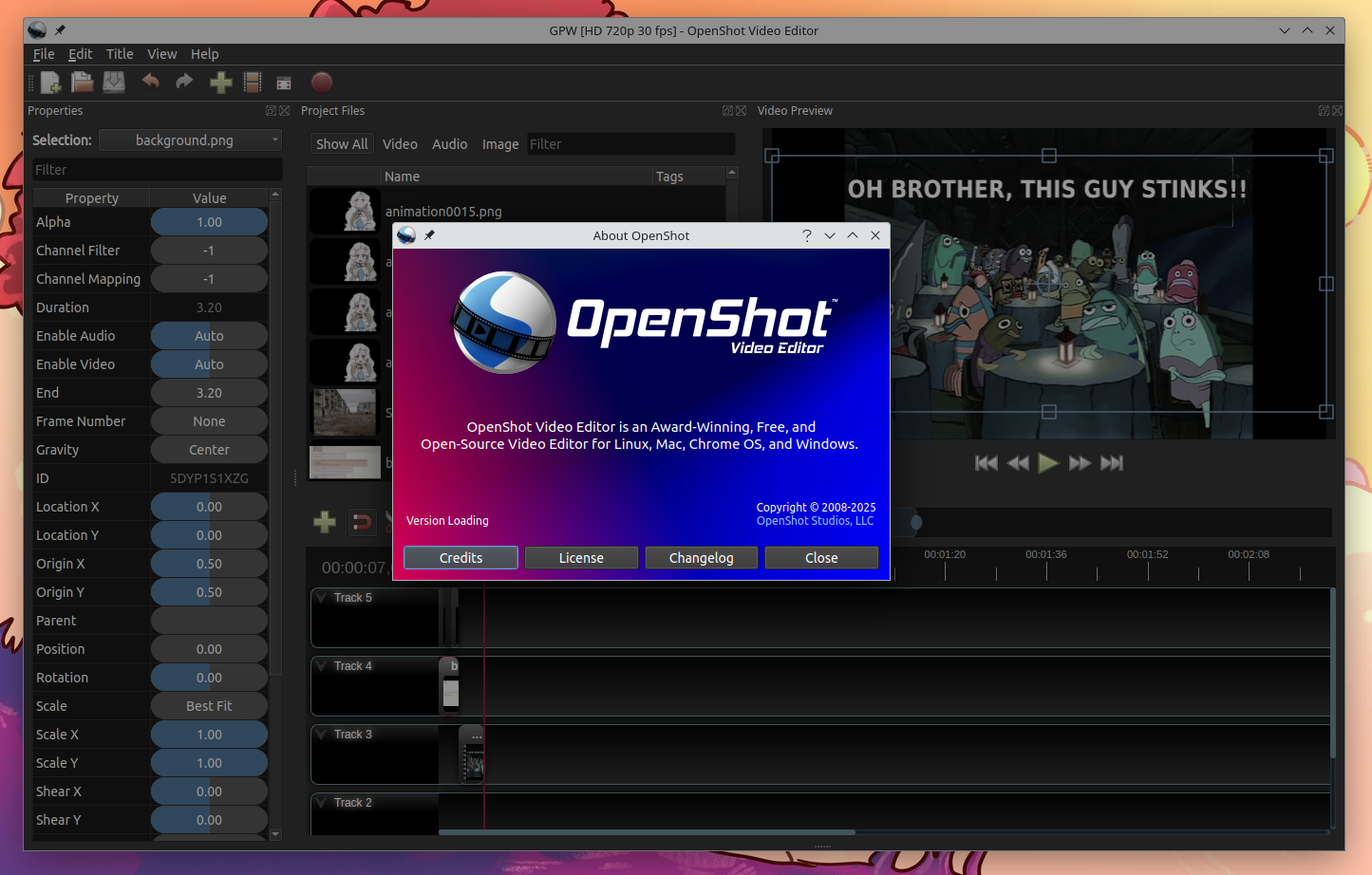Open the View menu

point(161,54)
